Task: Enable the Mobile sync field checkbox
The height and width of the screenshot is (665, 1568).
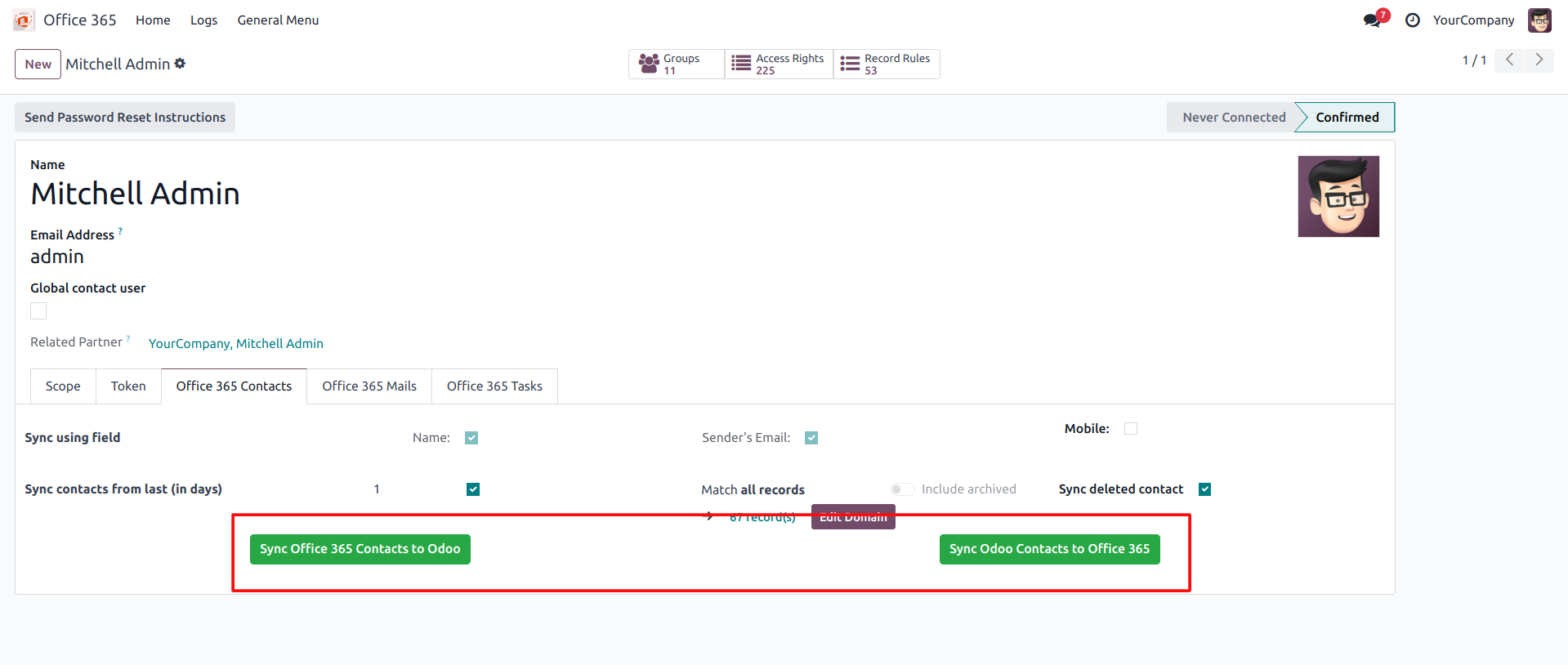Action: (1131, 429)
